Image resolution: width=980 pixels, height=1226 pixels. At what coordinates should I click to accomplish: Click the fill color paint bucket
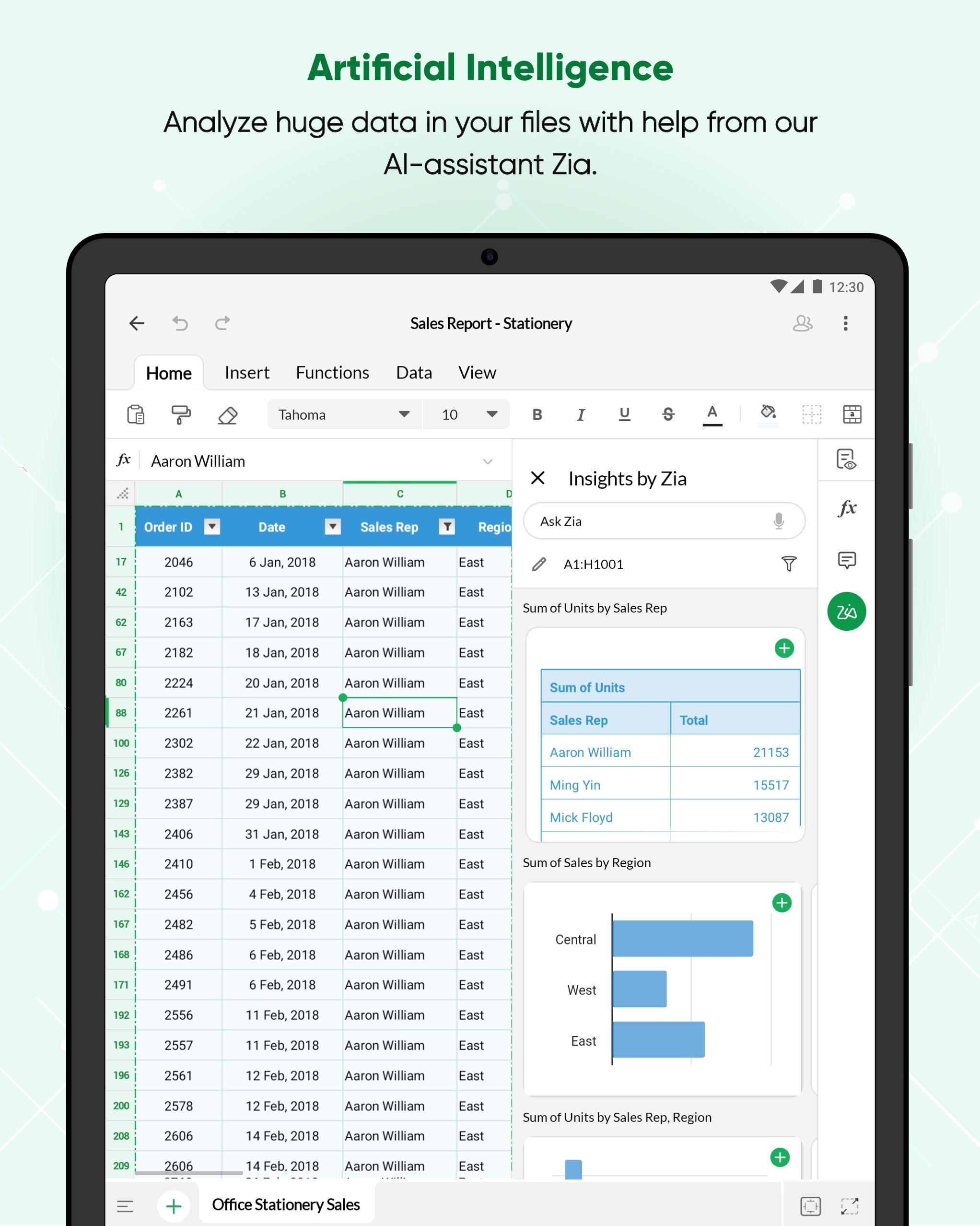(x=768, y=413)
